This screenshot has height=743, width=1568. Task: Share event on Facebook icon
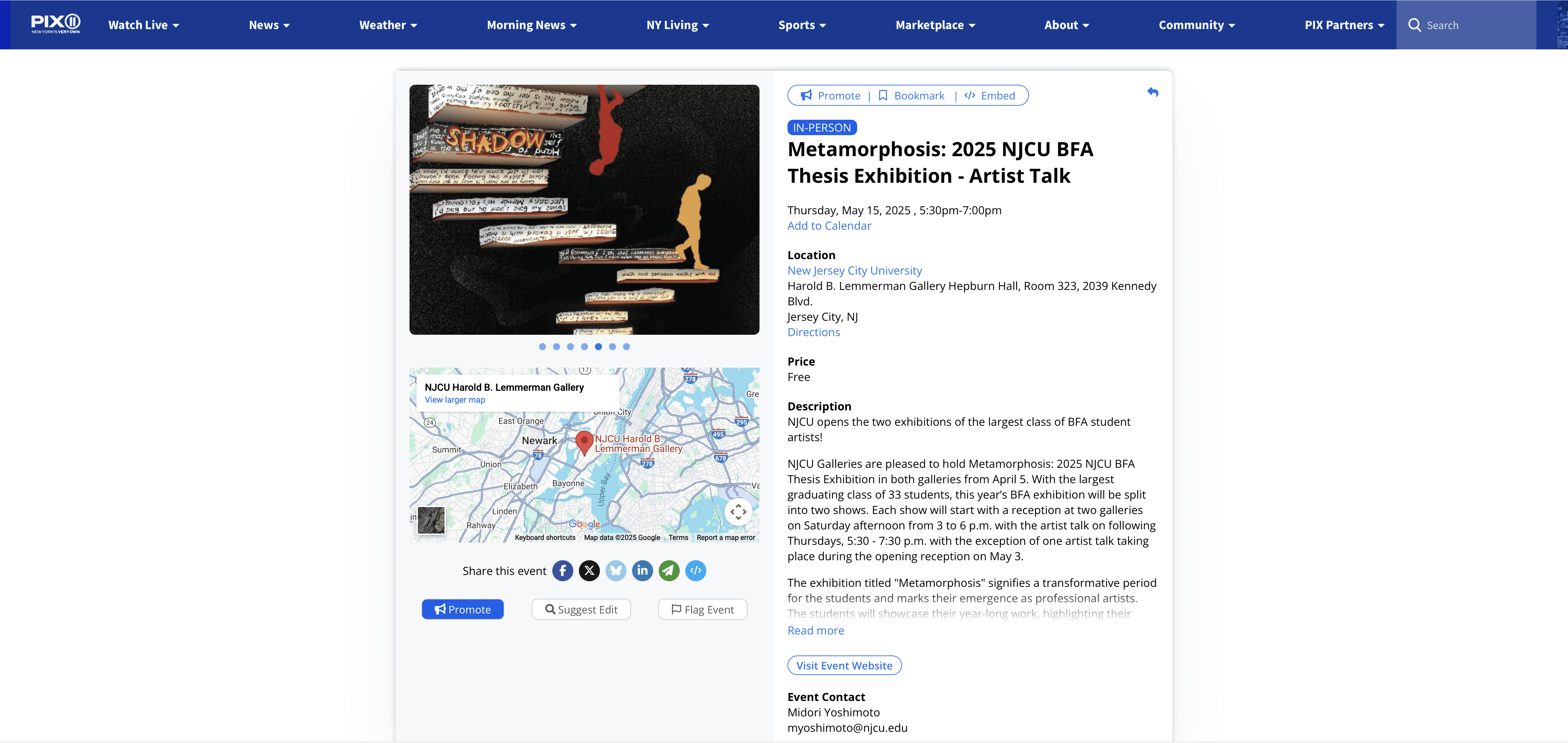click(562, 571)
